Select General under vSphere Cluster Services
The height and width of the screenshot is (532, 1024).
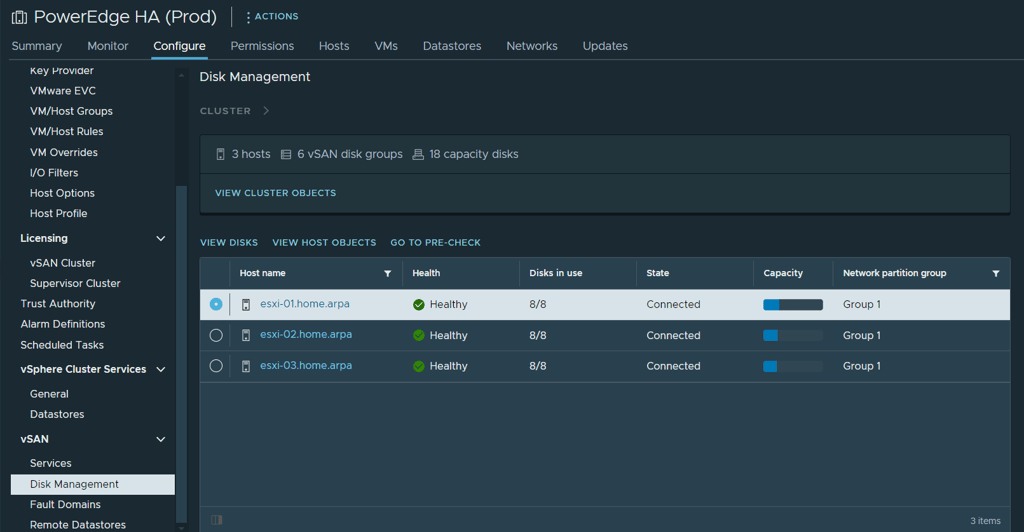click(x=49, y=394)
